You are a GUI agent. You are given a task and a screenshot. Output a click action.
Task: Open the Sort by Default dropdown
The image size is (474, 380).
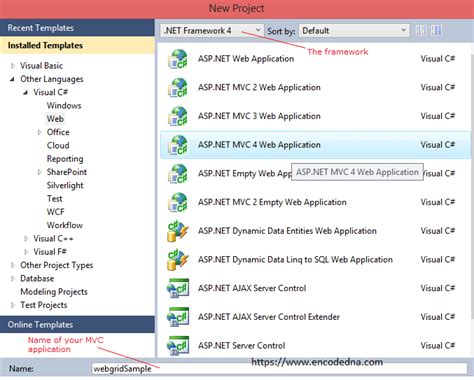coord(354,31)
